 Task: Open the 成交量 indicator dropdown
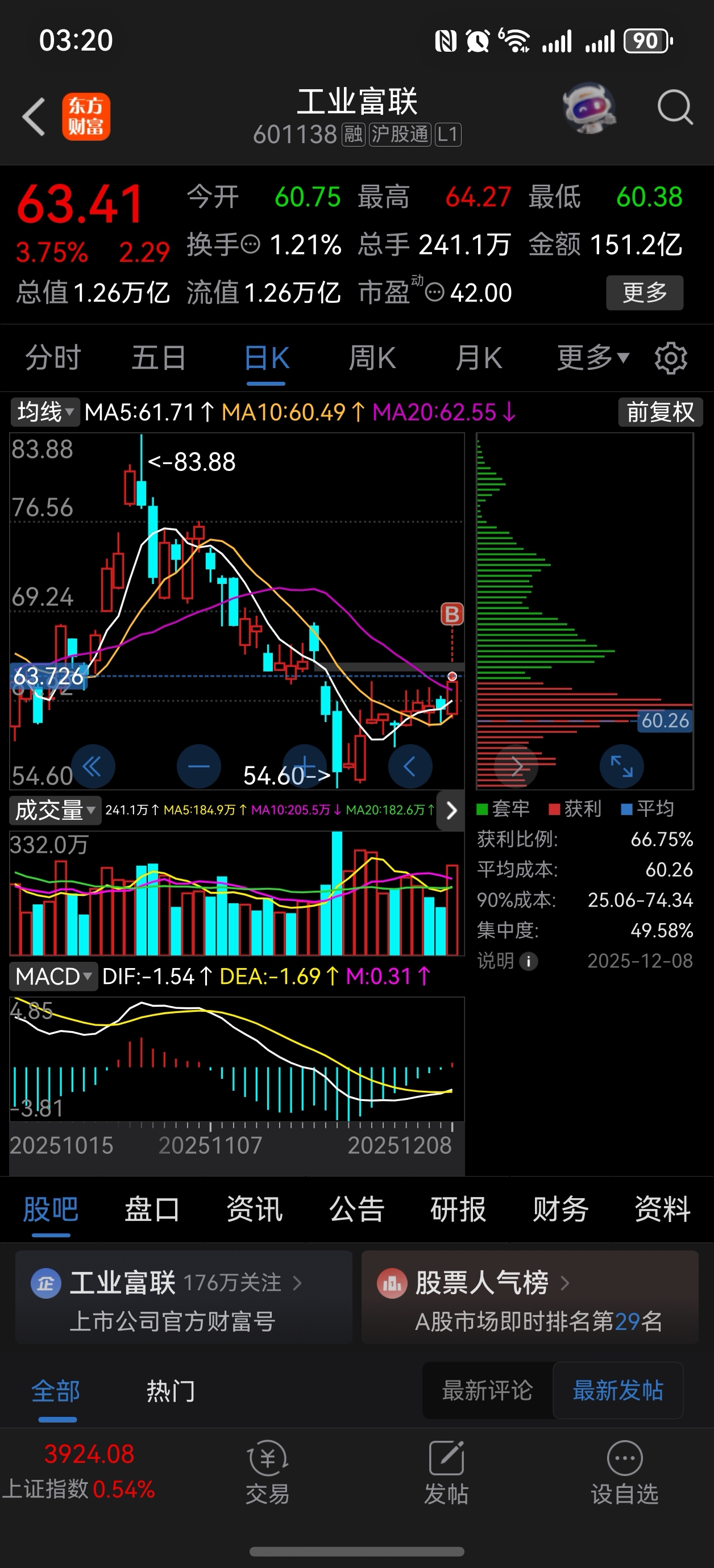(55, 810)
